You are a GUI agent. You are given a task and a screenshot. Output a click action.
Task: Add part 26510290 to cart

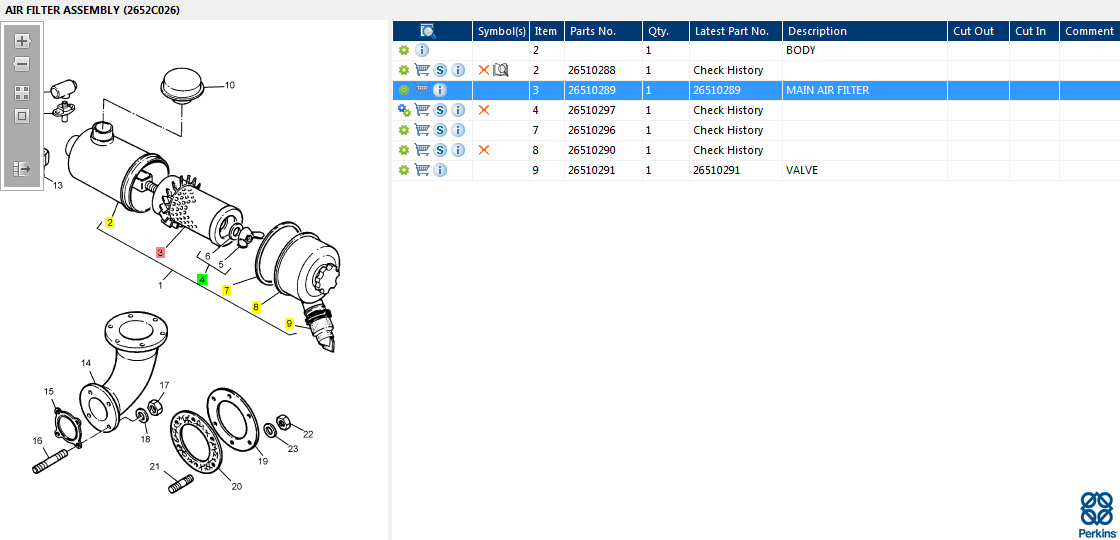[x=422, y=150]
